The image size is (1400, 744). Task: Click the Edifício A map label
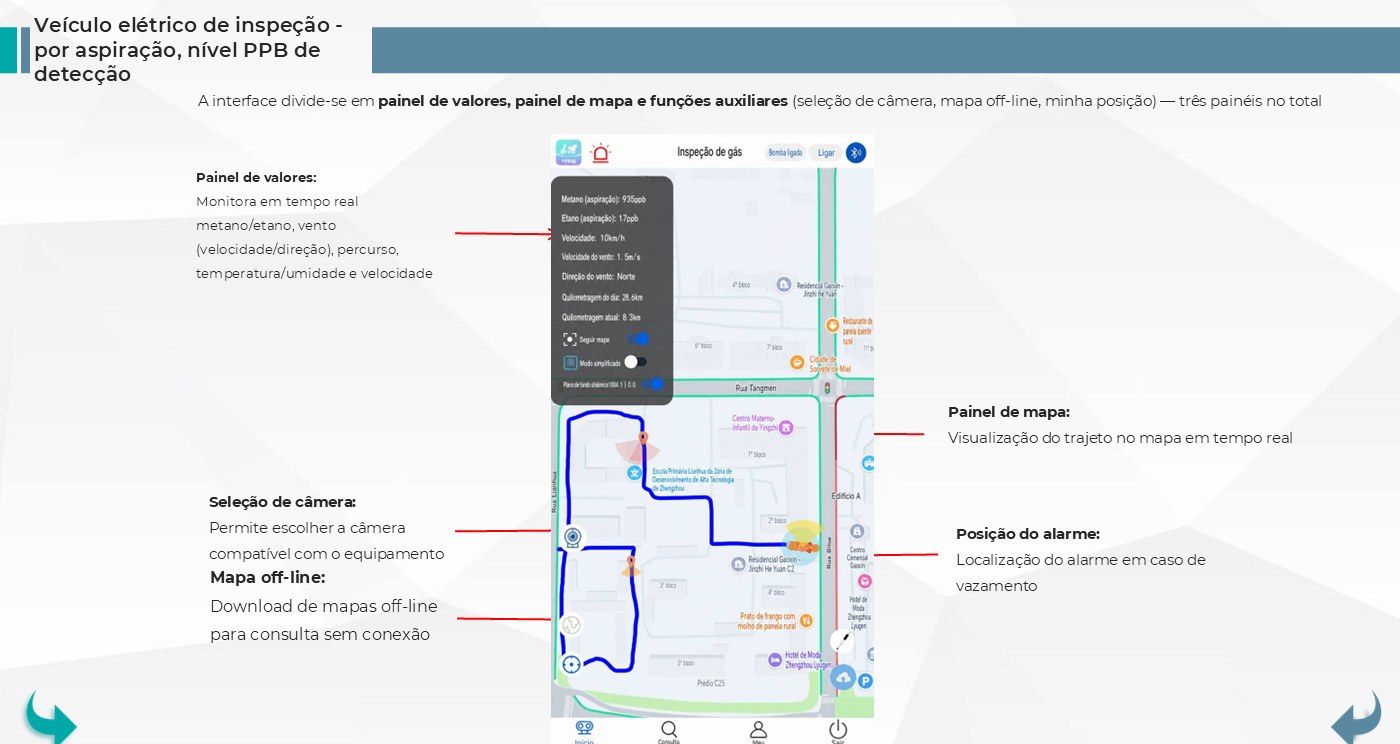(x=845, y=496)
